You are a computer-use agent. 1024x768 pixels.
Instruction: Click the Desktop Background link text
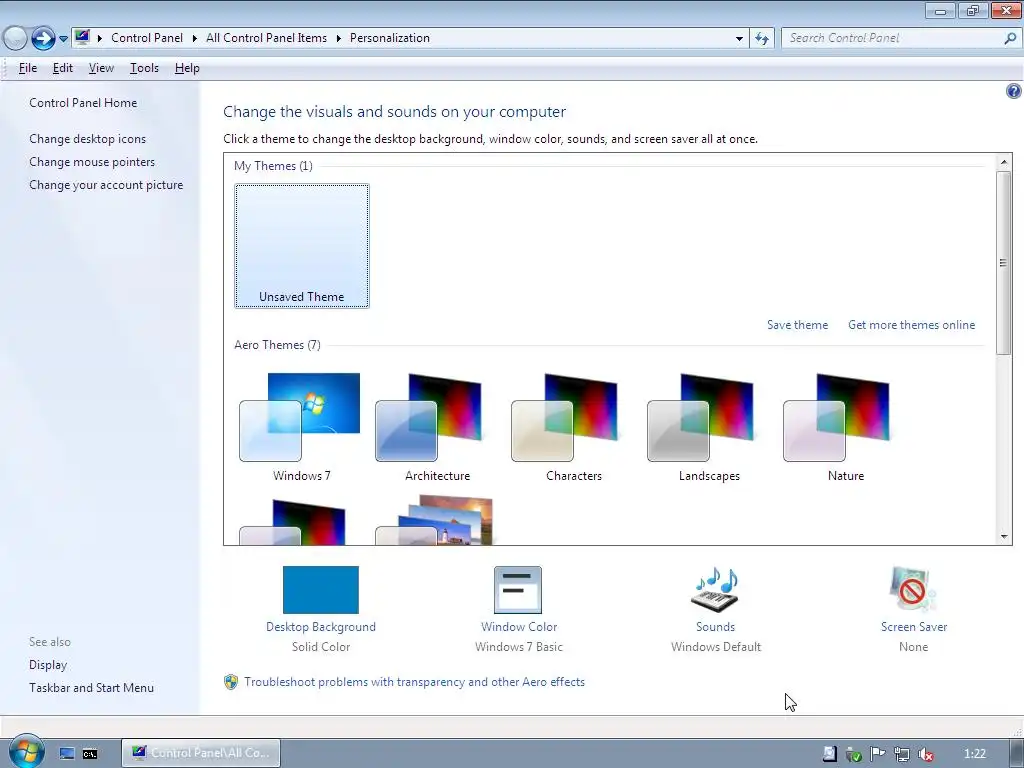321,626
